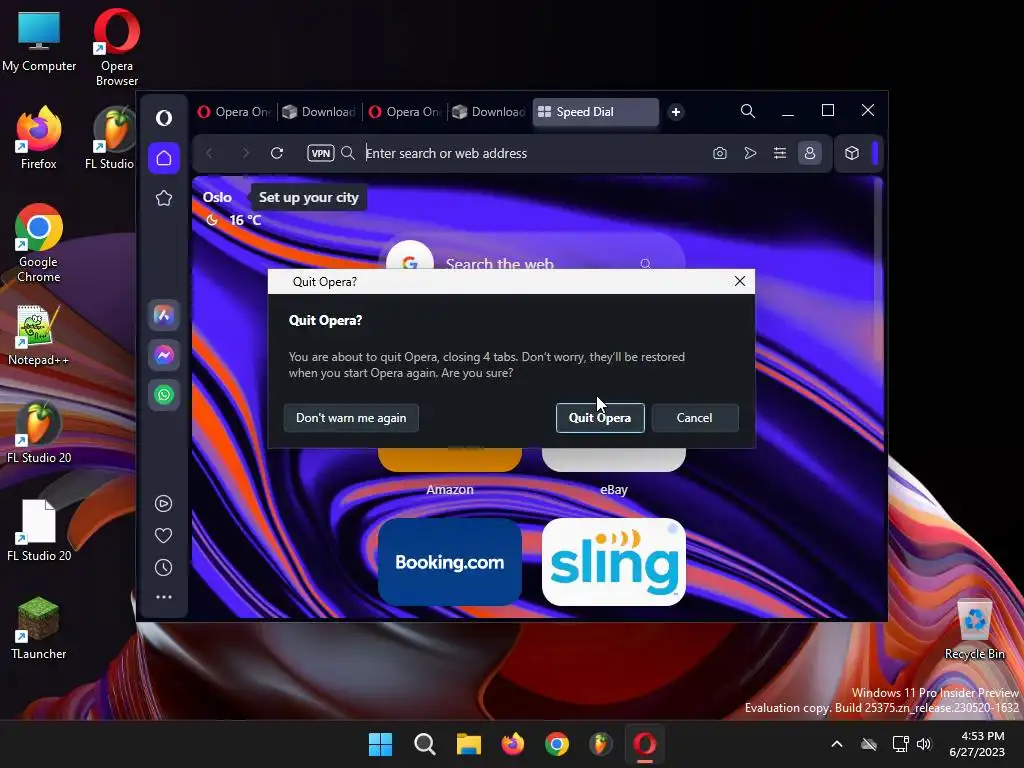Select the Opera Browser desktop shortcut
Image resolution: width=1024 pixels, height=768 pixels.
point(117,48)
